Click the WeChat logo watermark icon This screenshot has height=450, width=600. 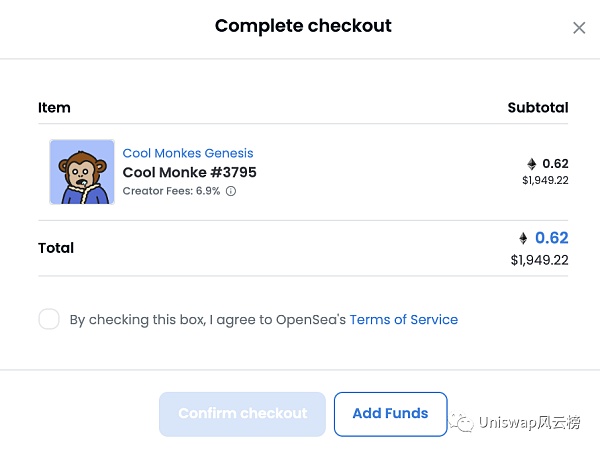click(462, 422)
